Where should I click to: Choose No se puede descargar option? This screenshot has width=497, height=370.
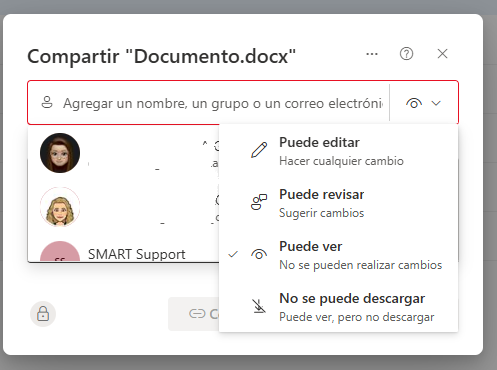(338, 307)
